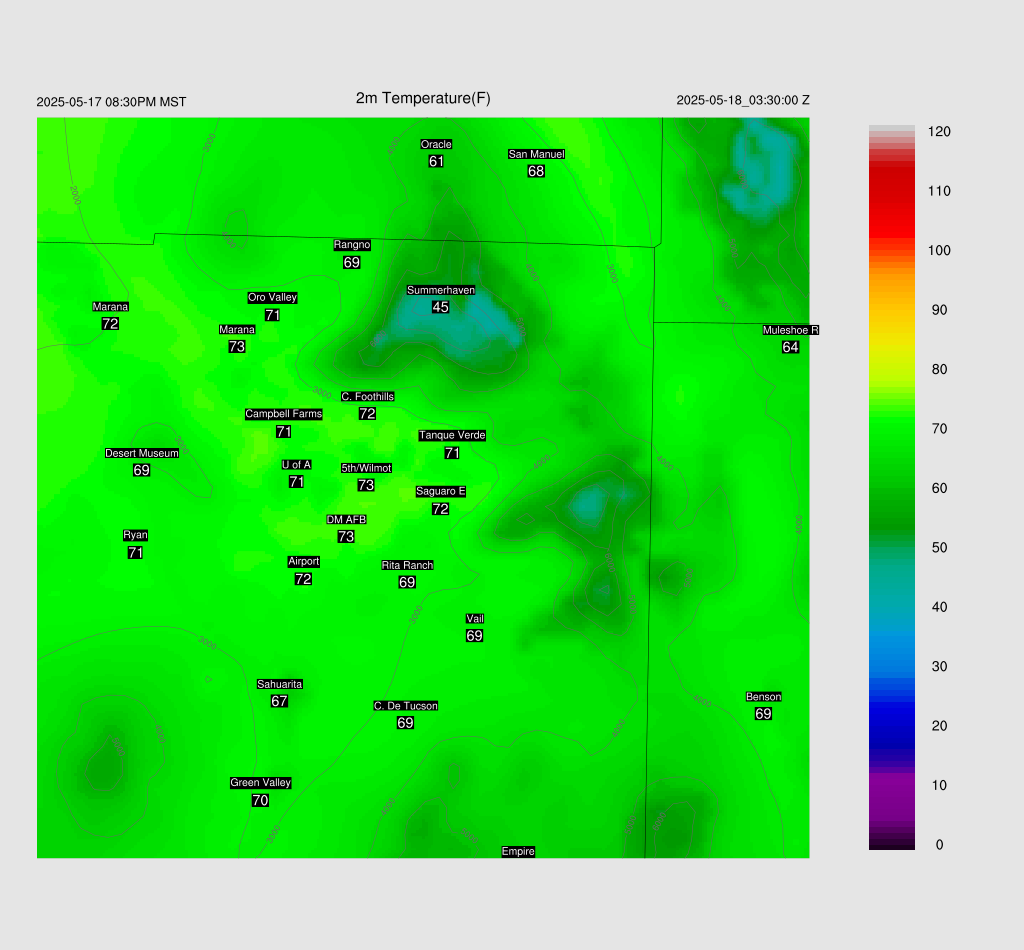Click the 69 reading under C. De Tucson
The height and width of the screenshot is (950, 1024).
click(x=405, y=723)
